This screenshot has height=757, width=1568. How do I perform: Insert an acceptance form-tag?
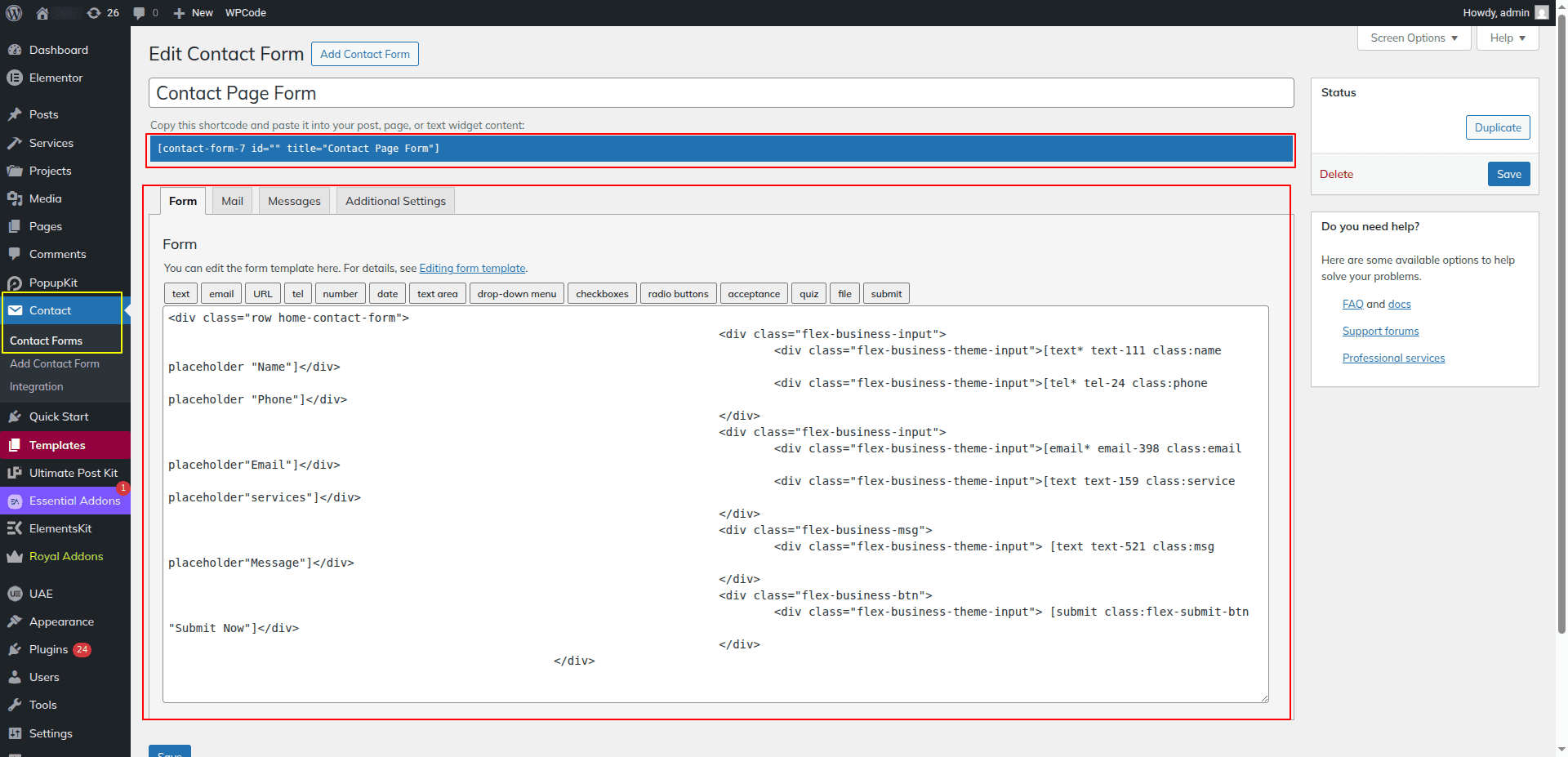point(754,294)
